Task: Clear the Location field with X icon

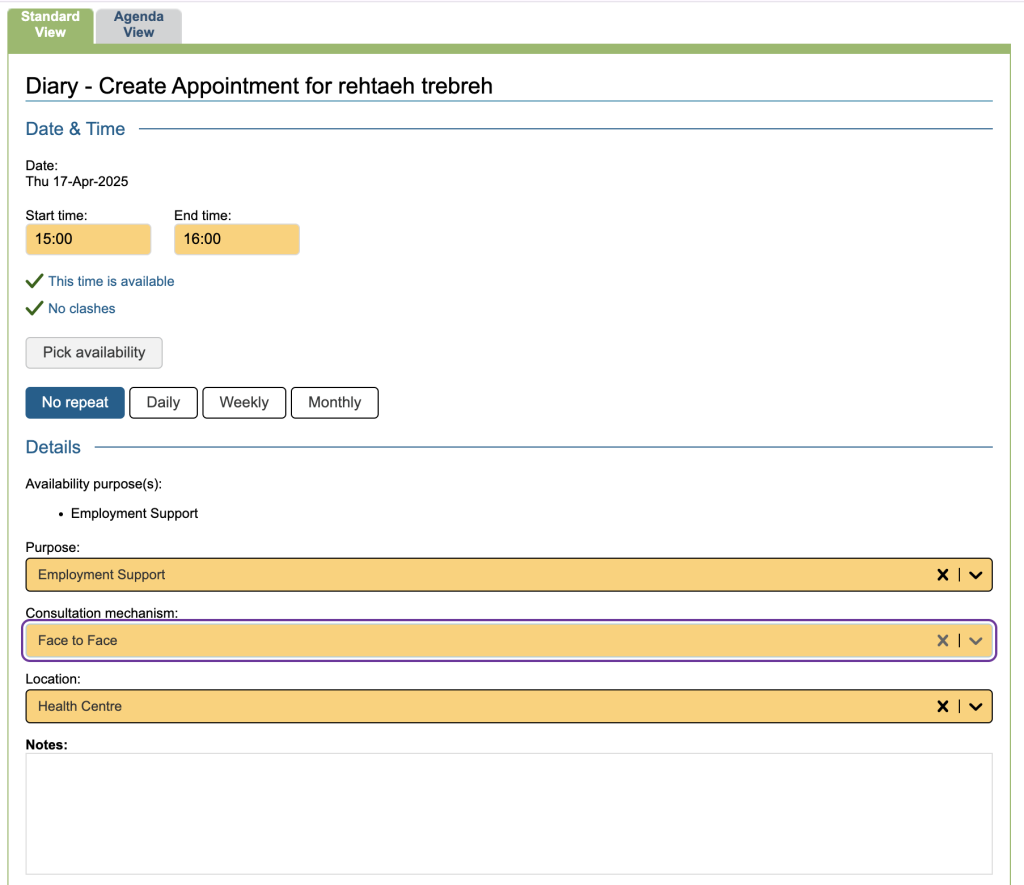Action: coord(942,707)
